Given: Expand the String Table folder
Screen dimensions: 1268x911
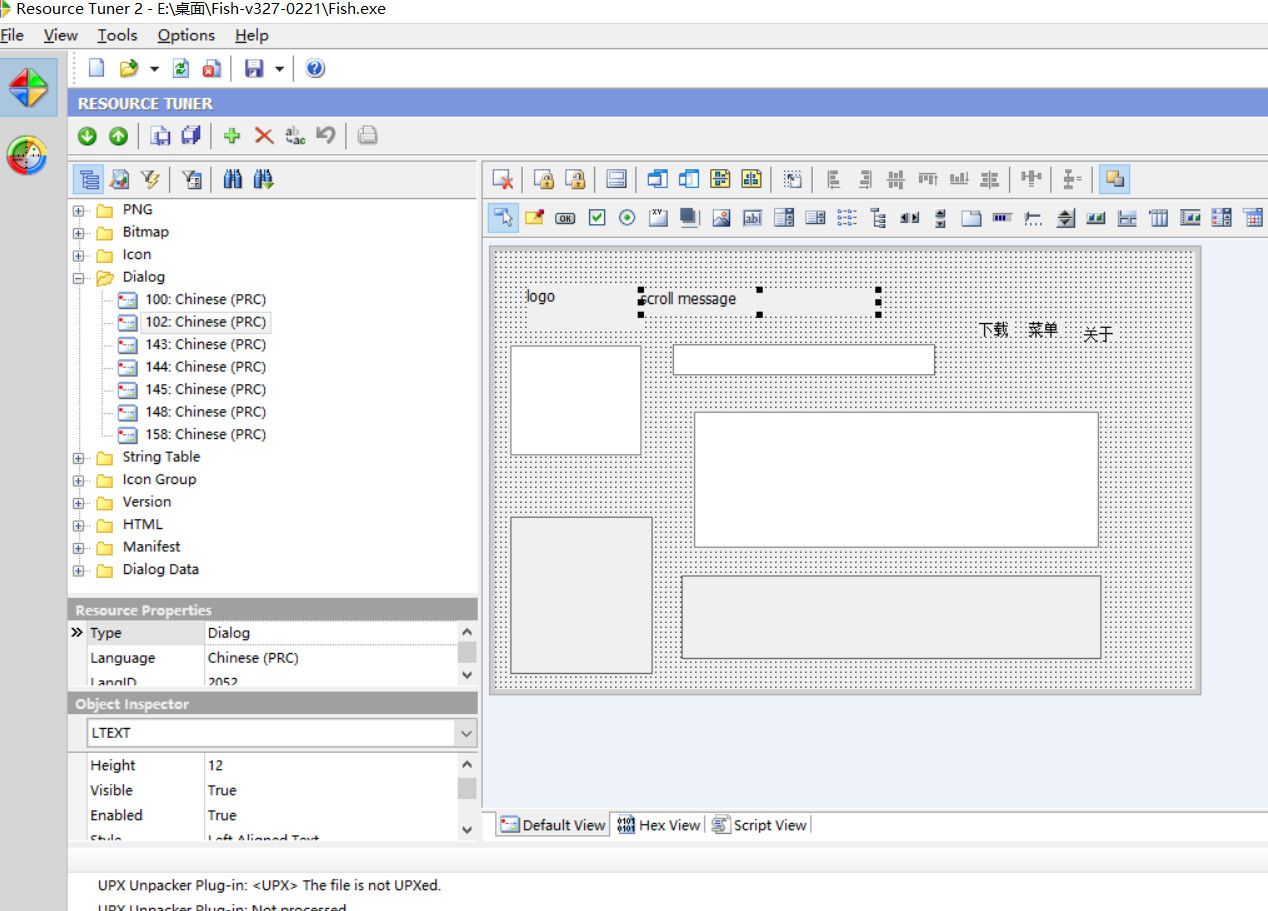Looking at the screenshot, I should click(x=79, y=458).
